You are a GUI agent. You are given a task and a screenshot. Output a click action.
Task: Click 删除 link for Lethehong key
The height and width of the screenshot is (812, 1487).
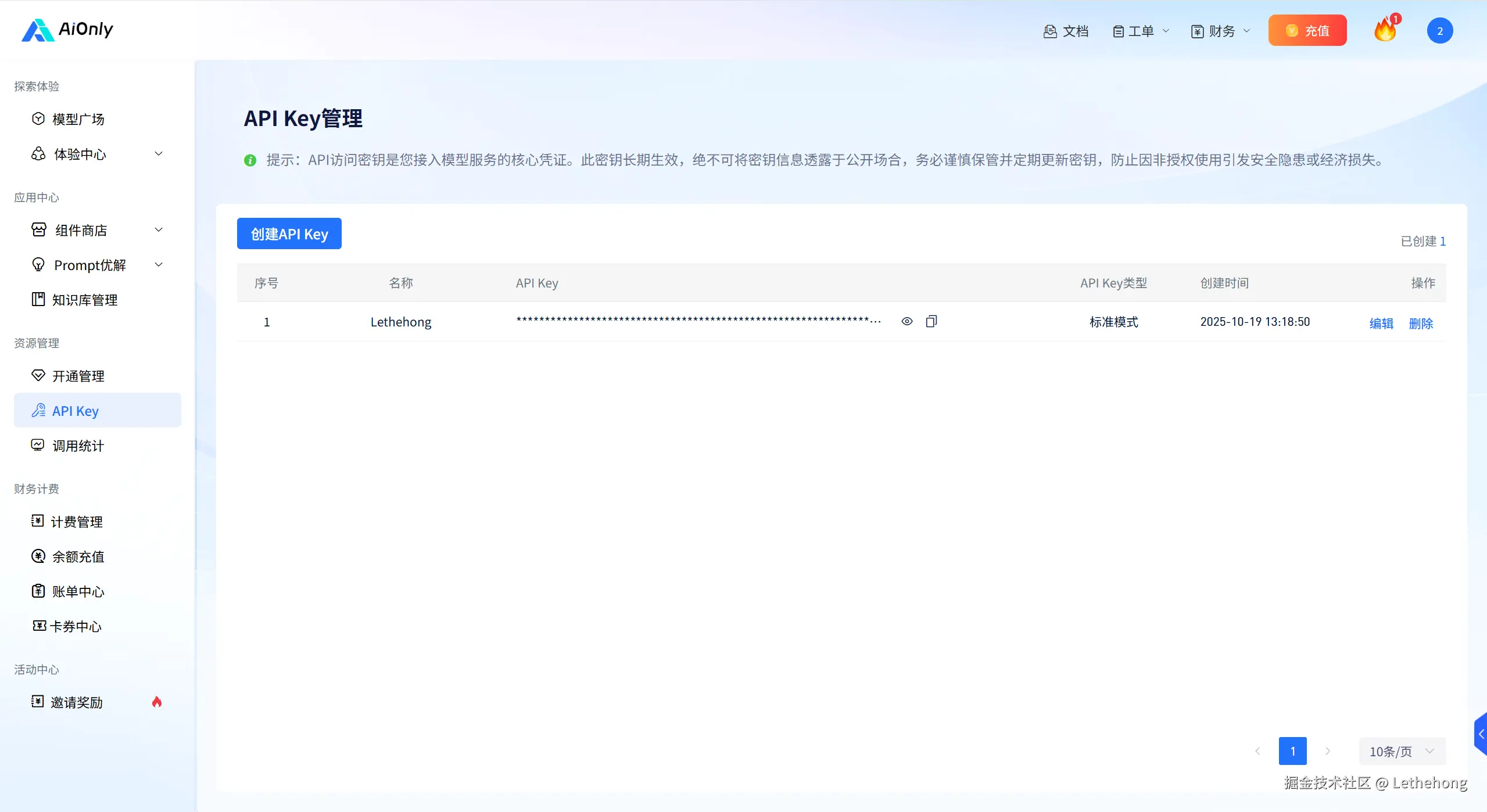1420,323
